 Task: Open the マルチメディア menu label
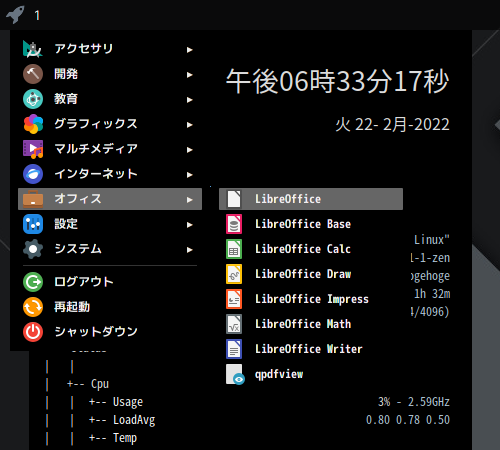[96, 149]
